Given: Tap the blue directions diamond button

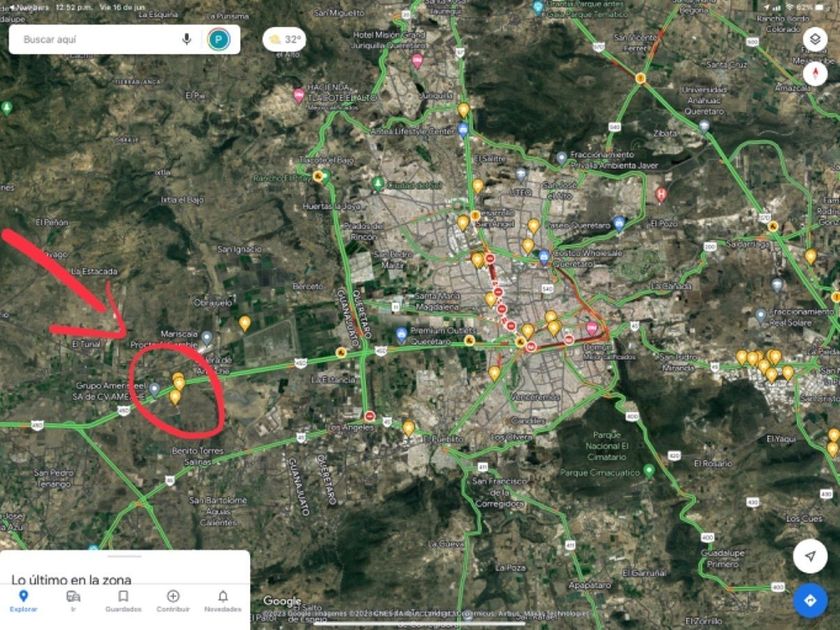Looking at the screenshot, I should coord(810,601).
